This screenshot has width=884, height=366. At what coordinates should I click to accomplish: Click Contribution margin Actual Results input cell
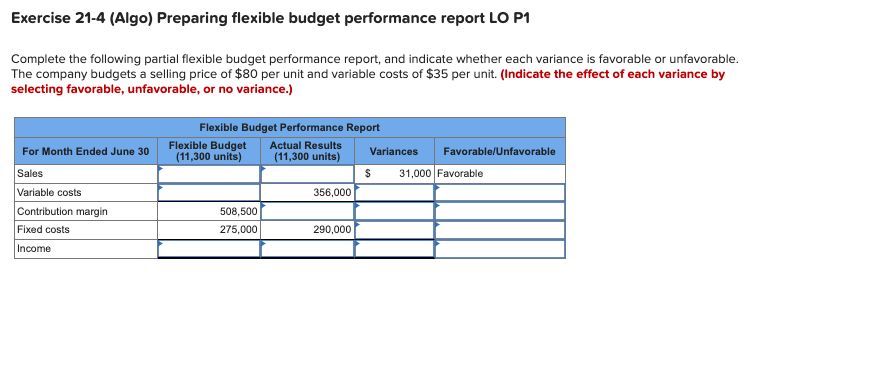307,211
